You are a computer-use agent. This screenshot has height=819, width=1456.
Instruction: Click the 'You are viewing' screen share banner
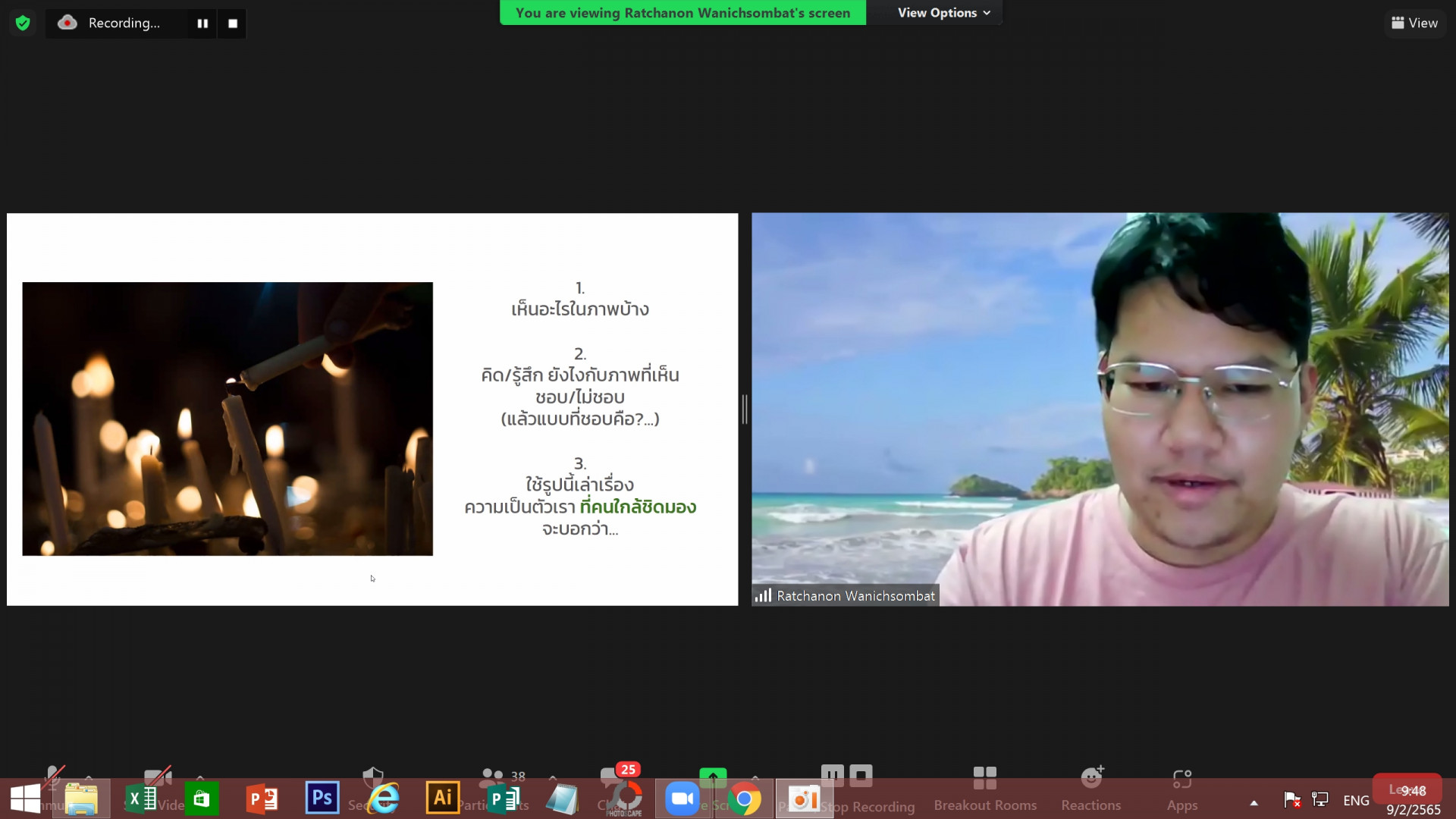(682, 13)
